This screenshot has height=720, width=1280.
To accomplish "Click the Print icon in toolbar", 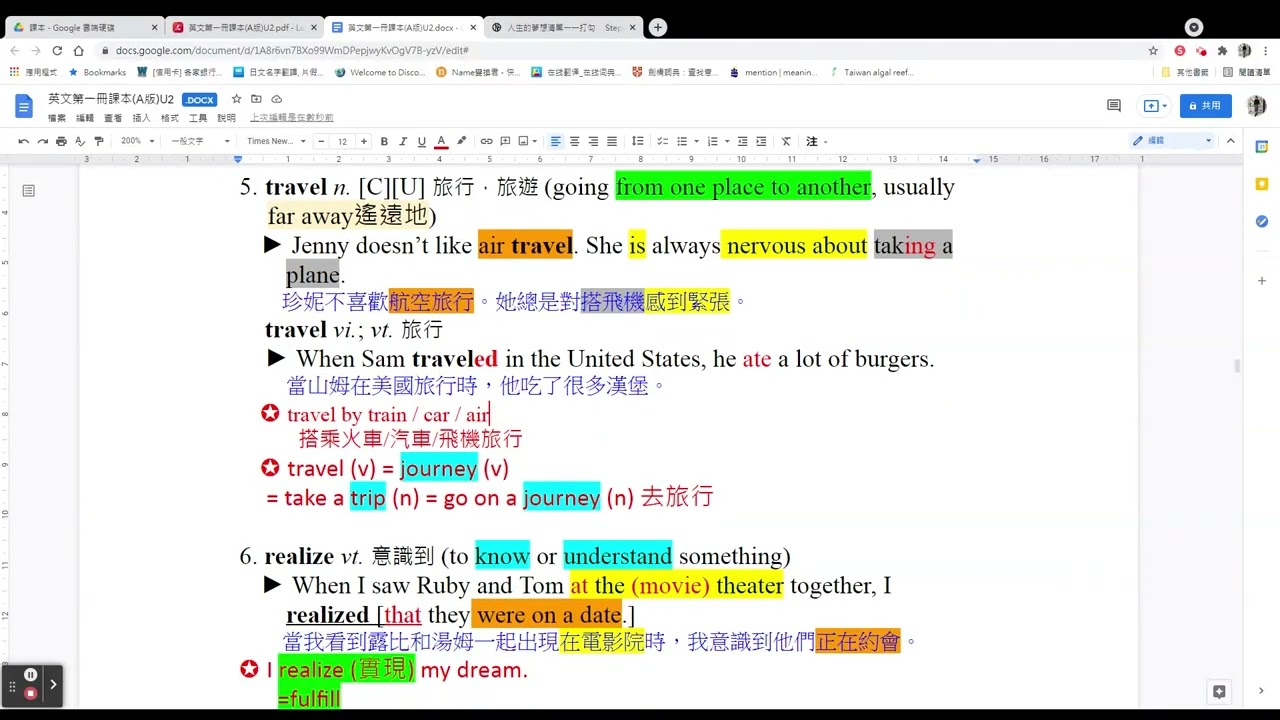I will point(61,141).
